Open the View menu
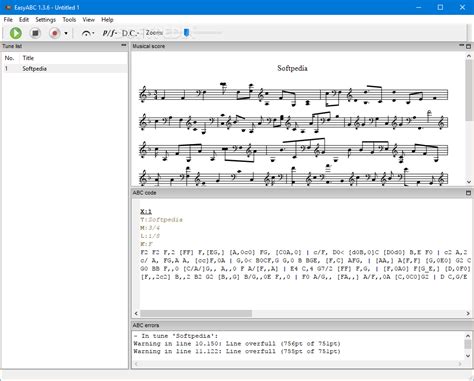Screen dimensions: 474x381 [88, 20]
